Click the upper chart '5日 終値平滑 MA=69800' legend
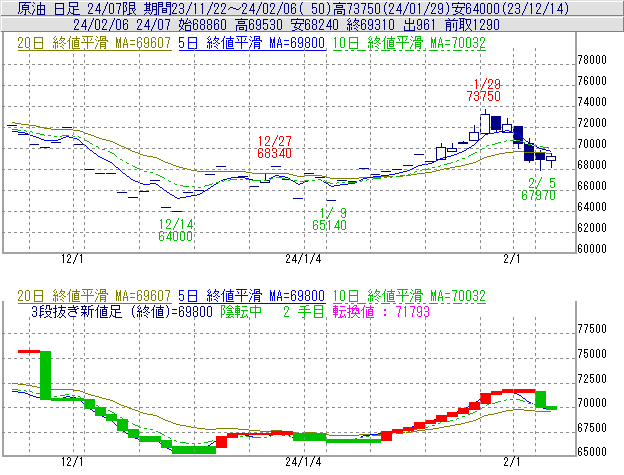This screenshot has height=475, width=624. [252, 43]
